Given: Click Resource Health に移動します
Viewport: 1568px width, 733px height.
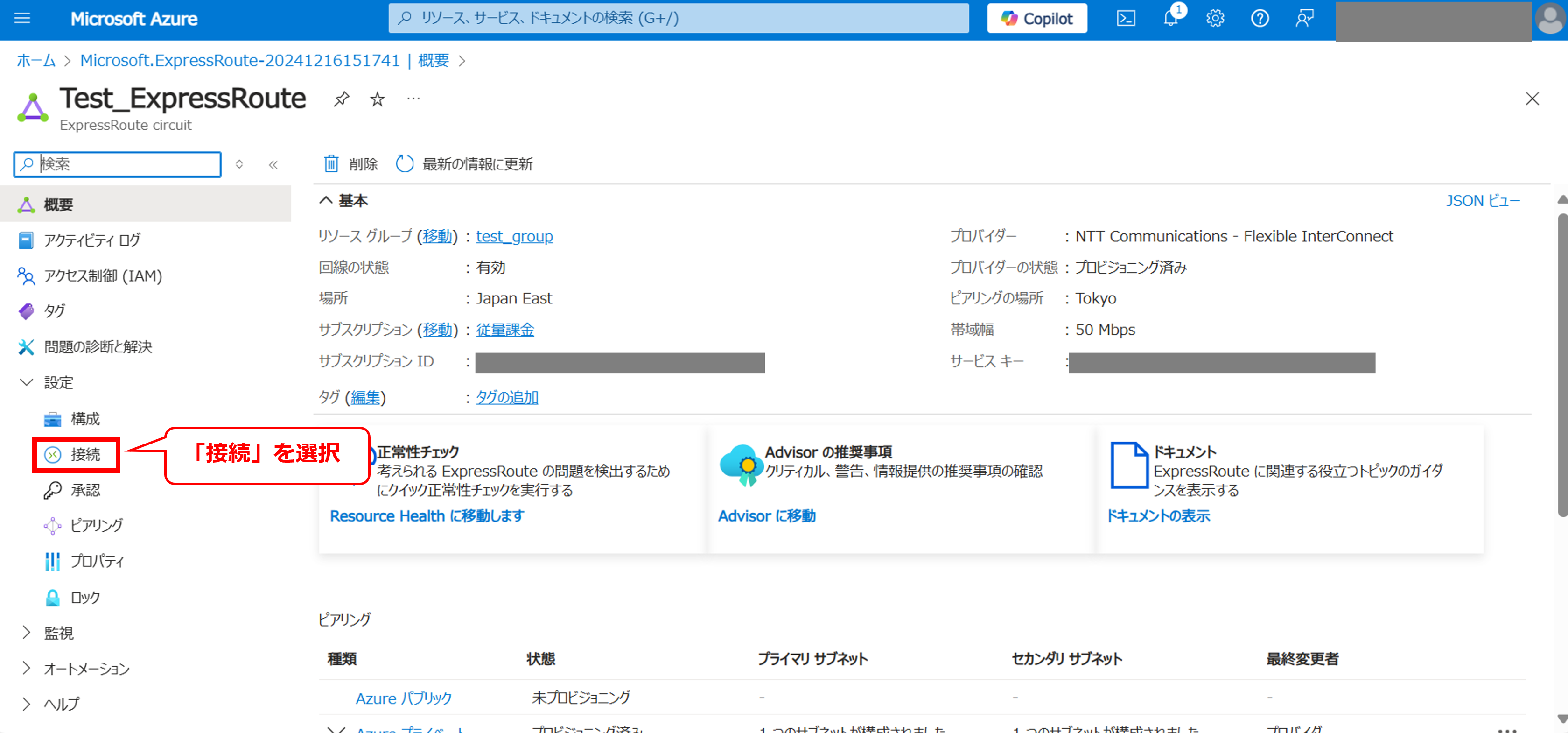Looking at the screenshot, I should (427, 515).
